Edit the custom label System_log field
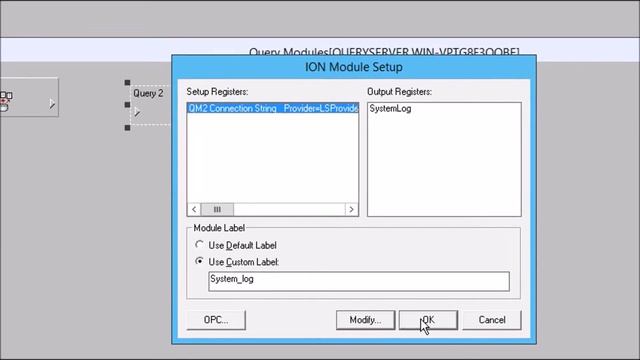 [359, 281]
